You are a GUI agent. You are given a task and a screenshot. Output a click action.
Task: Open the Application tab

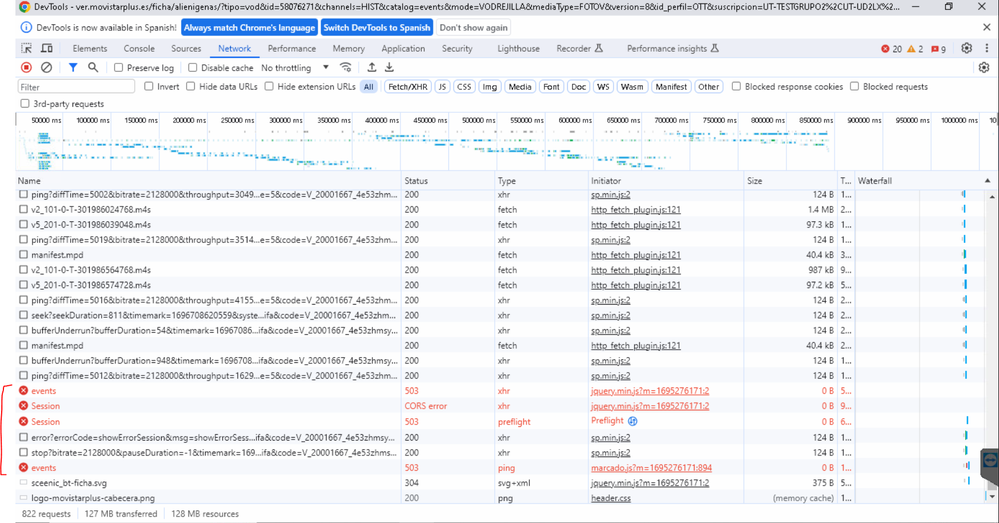pyautogui.click(x=403, y=48)
